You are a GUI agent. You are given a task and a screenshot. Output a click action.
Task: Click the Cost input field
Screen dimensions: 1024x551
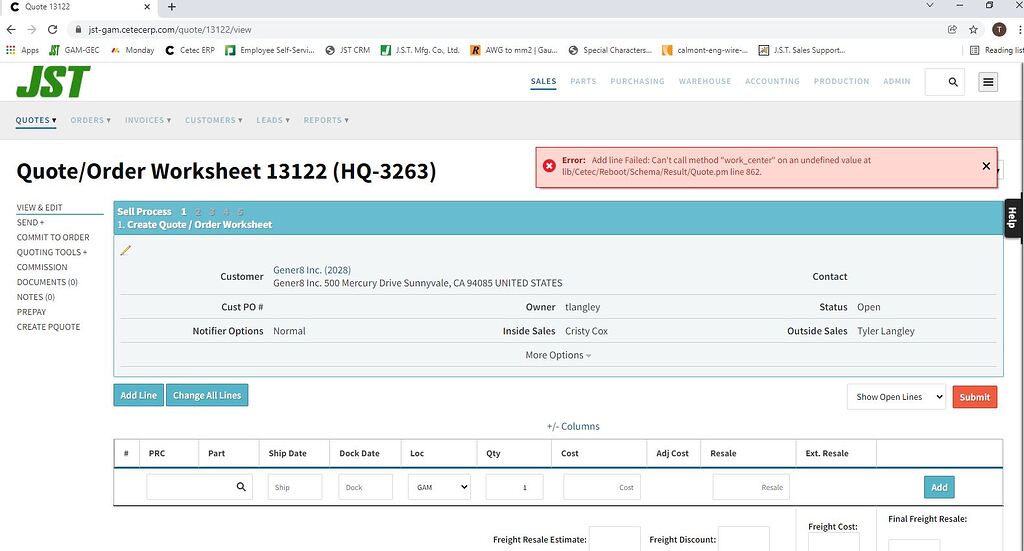click(601, 487)
